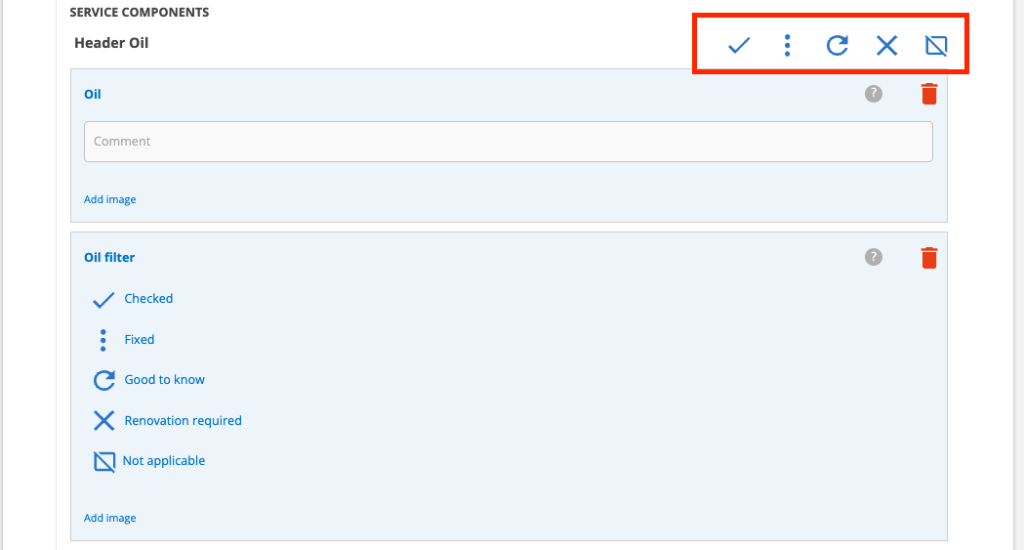Click the header crossed-box (Not applicable) icon

tap(936, 45)
